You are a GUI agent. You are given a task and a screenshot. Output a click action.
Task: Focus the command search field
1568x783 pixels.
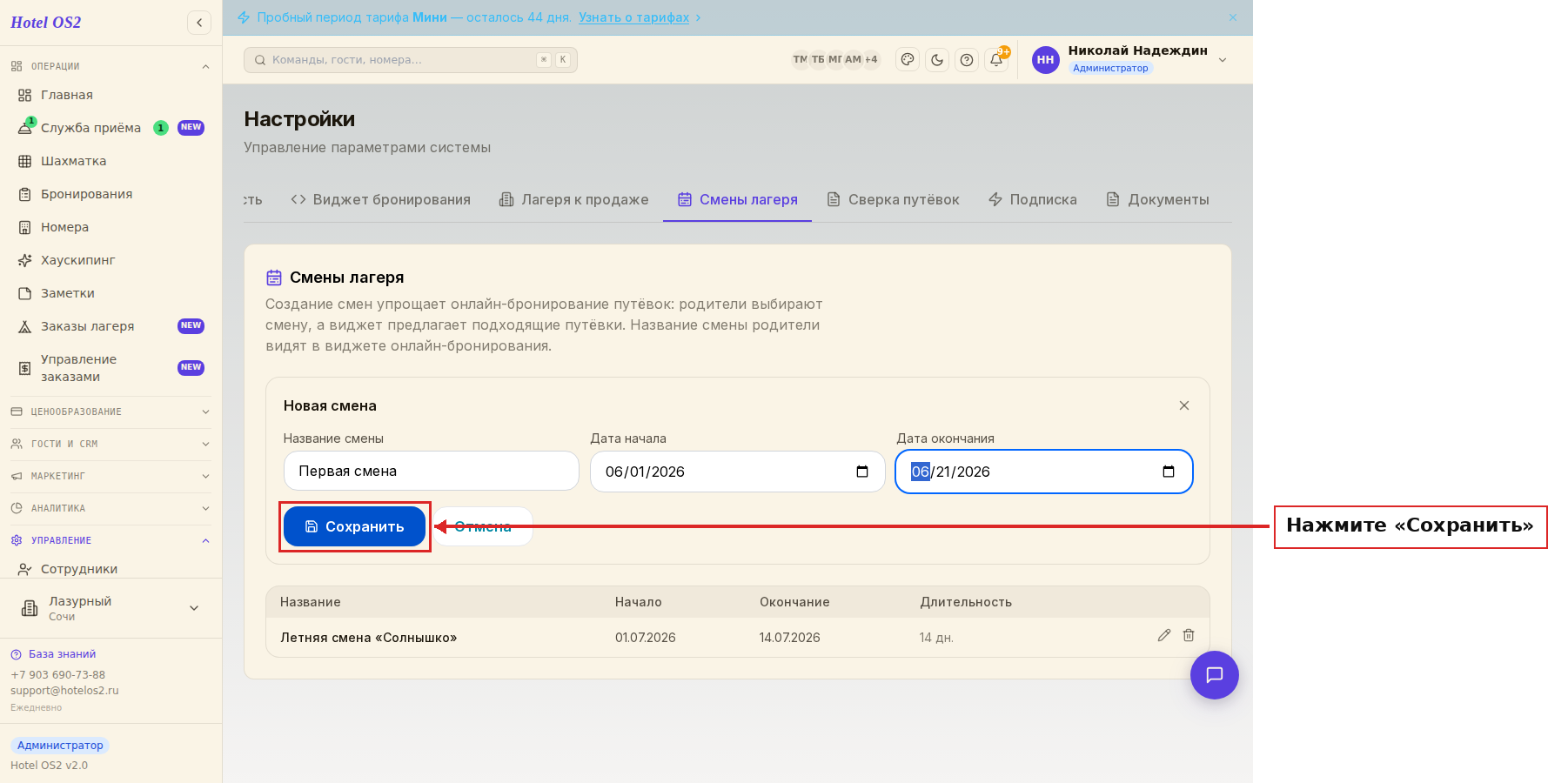410,60
